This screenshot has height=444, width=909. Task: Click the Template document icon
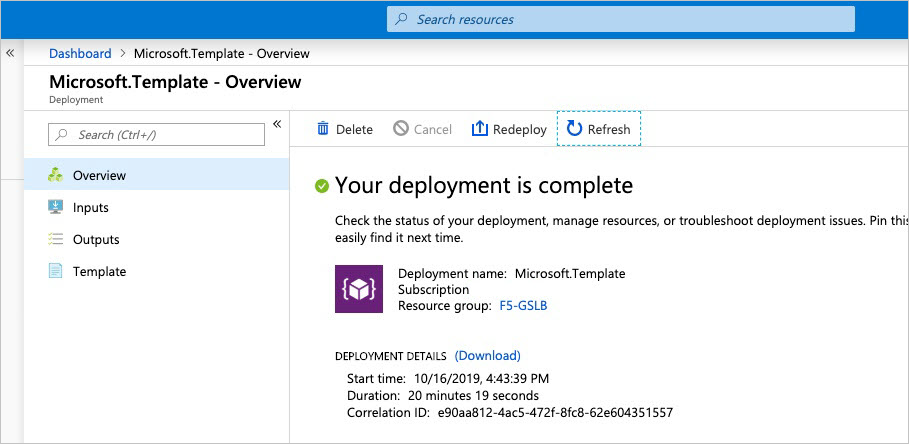point(56,271)
